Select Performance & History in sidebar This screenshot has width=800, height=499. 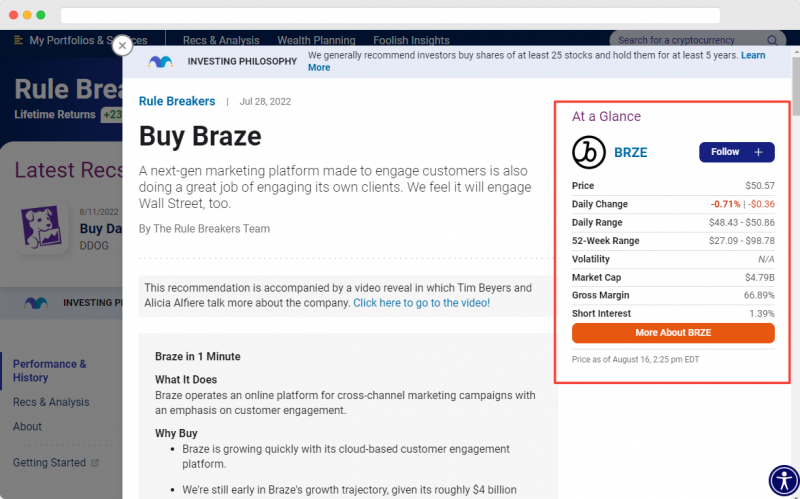[x=49, y=370]
